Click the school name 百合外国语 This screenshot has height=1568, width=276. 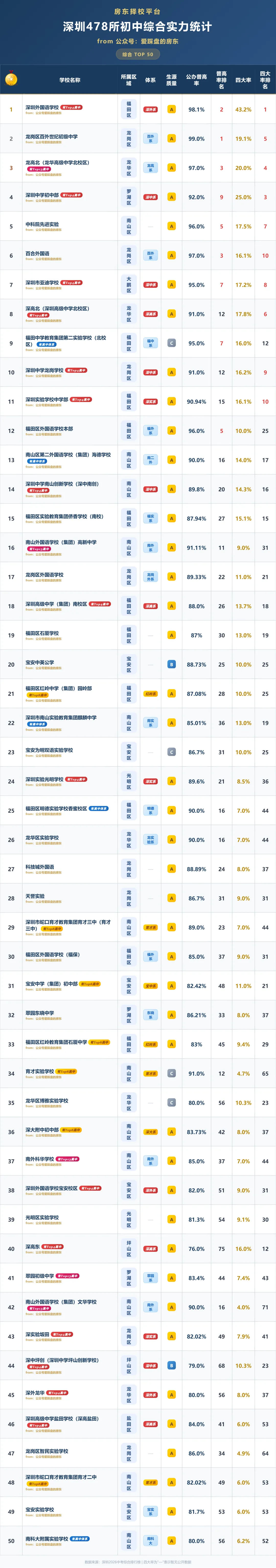click(x=38, y=253)
